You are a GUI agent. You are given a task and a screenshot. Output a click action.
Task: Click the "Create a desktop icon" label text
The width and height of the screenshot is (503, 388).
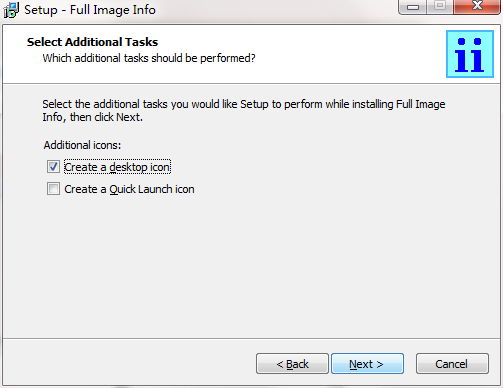[x=117, y=167]
